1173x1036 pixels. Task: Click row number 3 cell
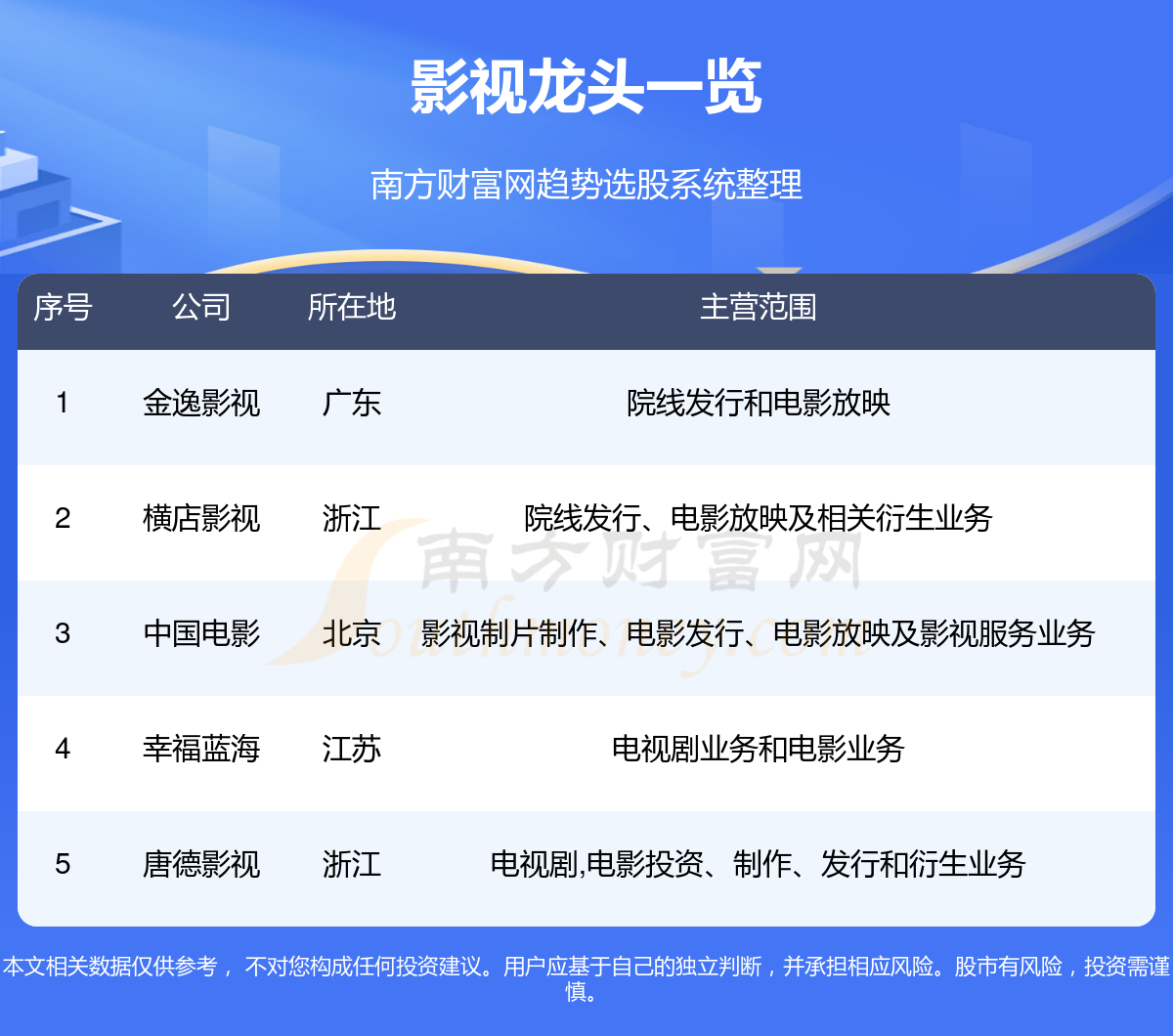[x=63, y=633]
